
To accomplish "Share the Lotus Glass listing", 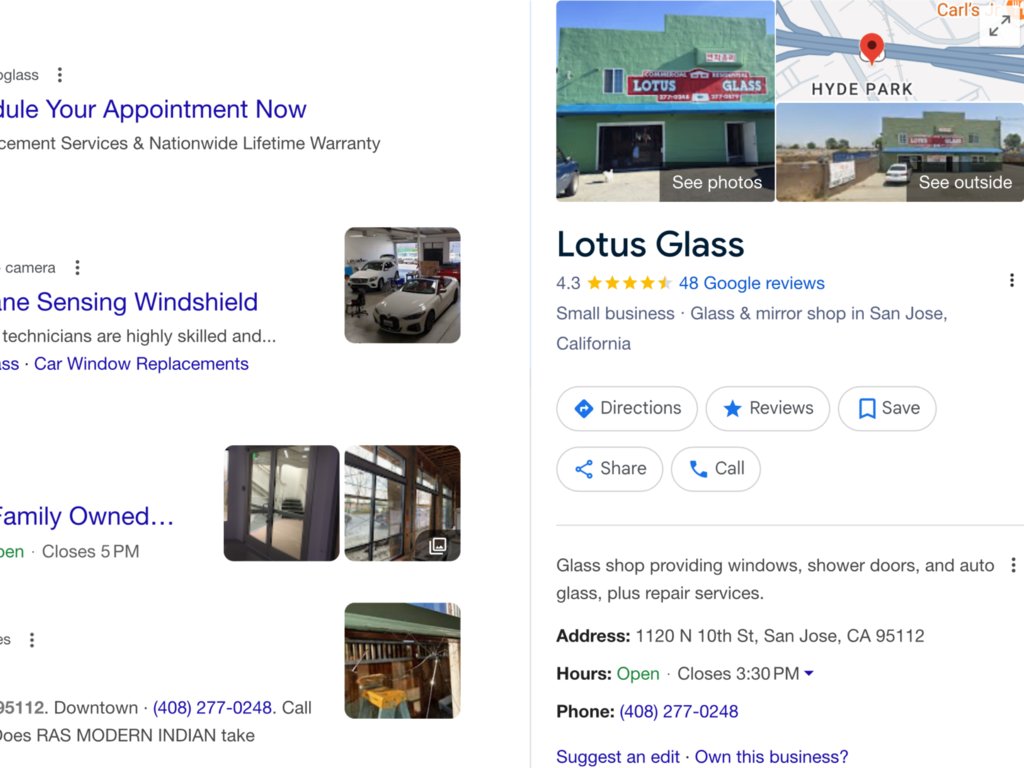I will pyautogui.click(x=609, y=469).
